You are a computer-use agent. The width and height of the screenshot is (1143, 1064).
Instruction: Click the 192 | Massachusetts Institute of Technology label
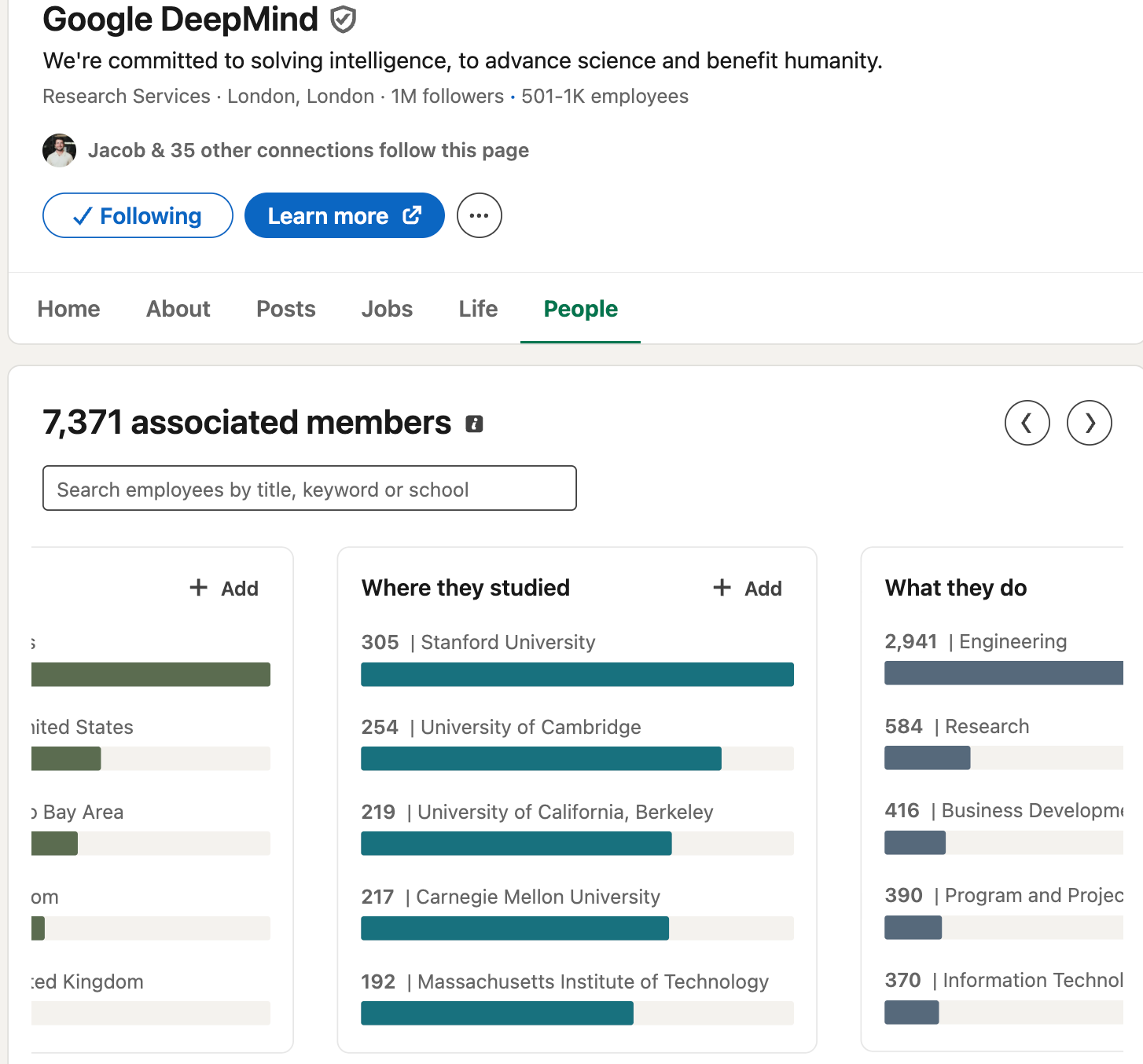click(x=564, y=981)
